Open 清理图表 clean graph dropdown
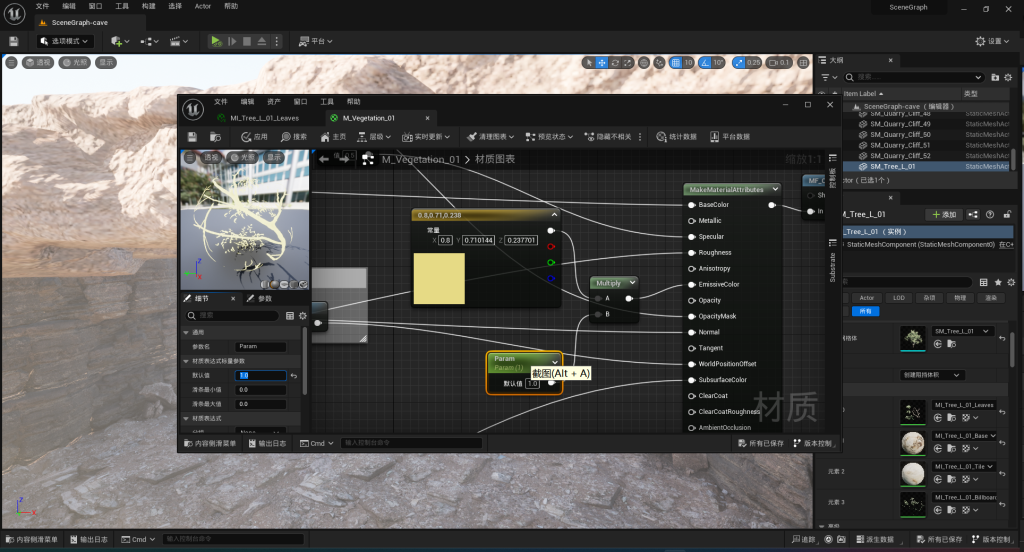The height and width of the screenshot is (552, 1024). tap(490, 137)
